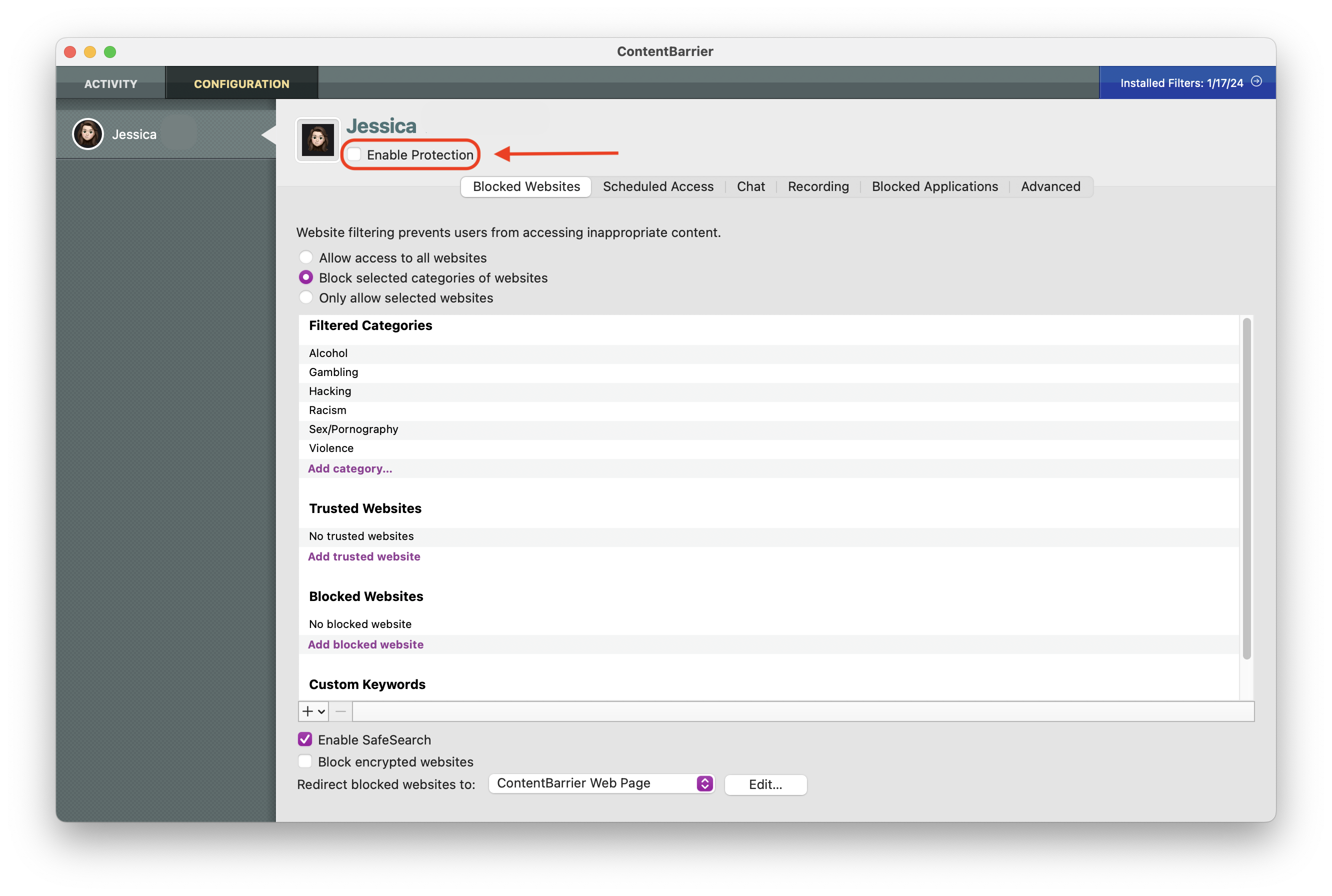Click the green full-screen window button
The image size is (1332, 896).
pos(110,52)
